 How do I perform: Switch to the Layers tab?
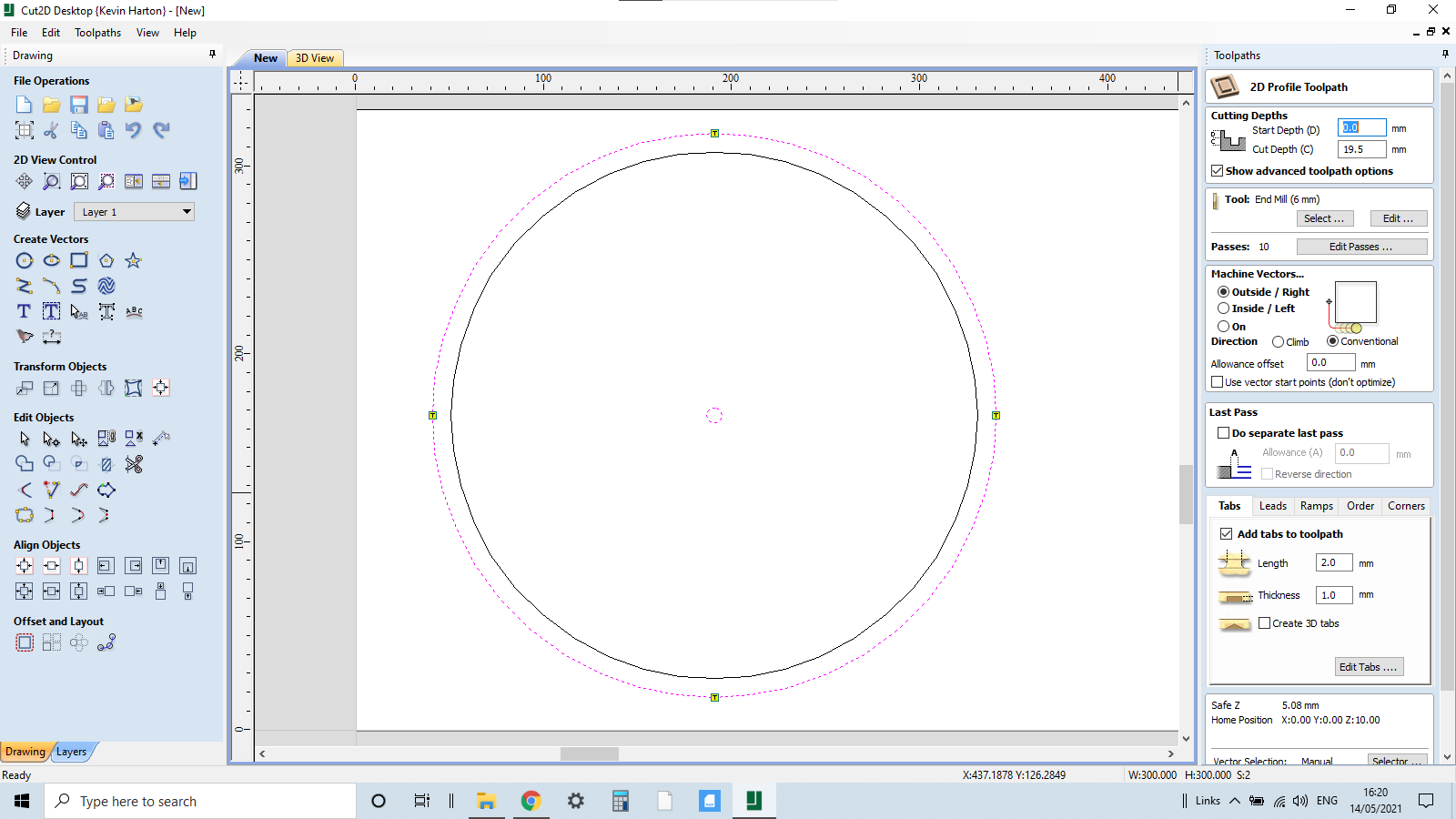click(72, 752)
